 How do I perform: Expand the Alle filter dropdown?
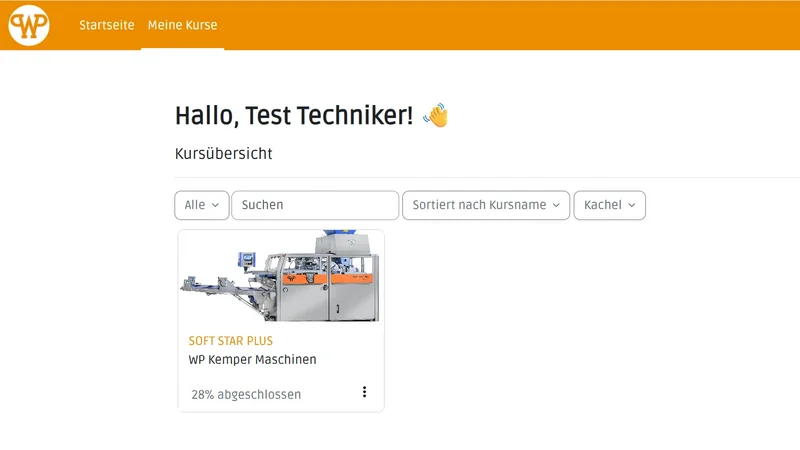pyautogui.click(x=202, y=205)
